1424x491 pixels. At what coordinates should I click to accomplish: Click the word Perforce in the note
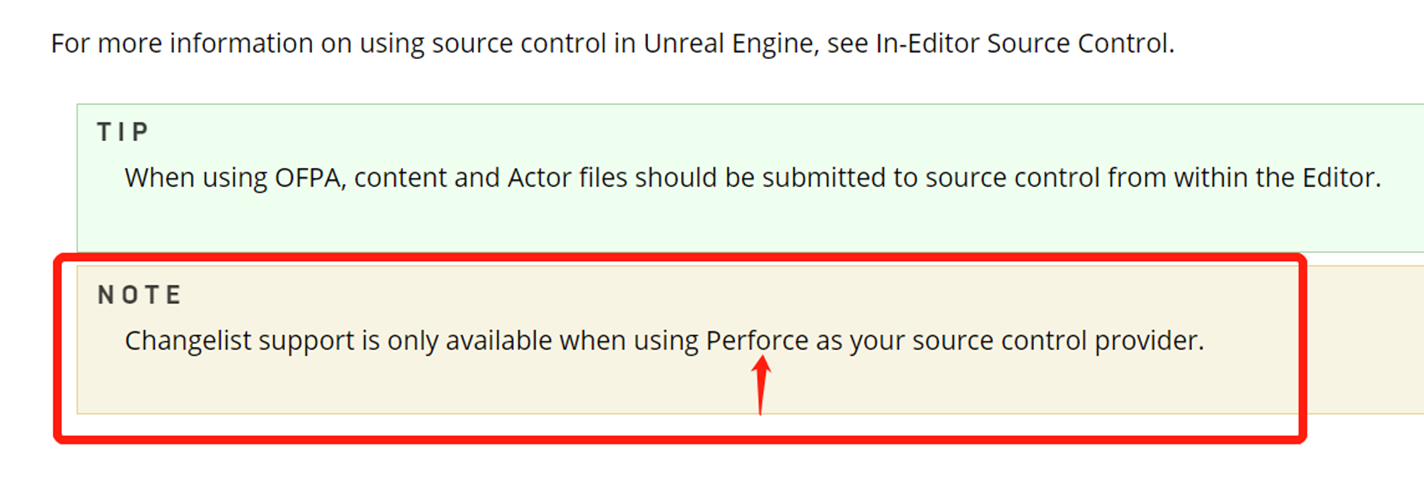point(757,341)
